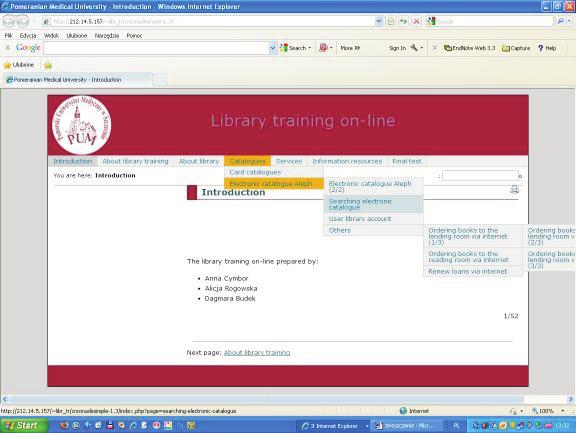Choose Card catalogues in dropdown menu
The width and height of the screenshot is (576, 433).
[274, 172]
